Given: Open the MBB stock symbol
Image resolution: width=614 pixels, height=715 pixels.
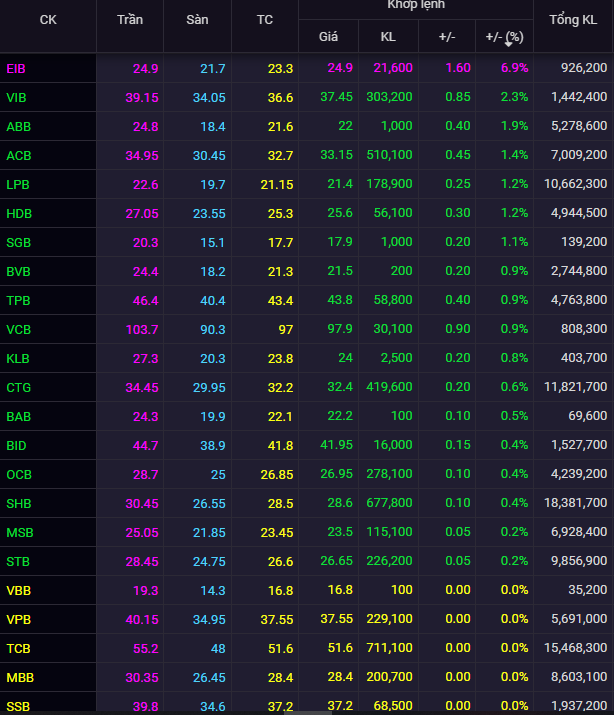Looking at the screenshot, I should [20, 678].
